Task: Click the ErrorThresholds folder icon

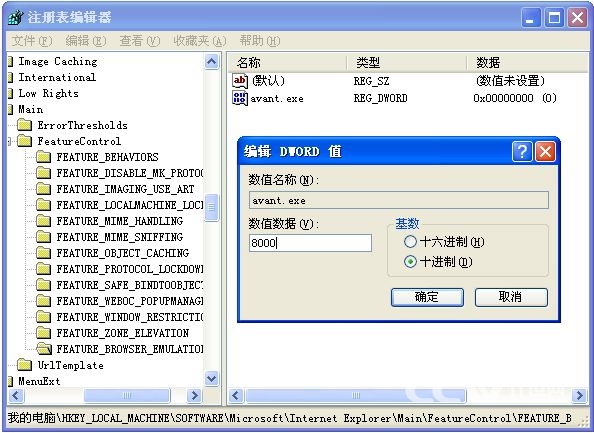Action: [25, 125]
